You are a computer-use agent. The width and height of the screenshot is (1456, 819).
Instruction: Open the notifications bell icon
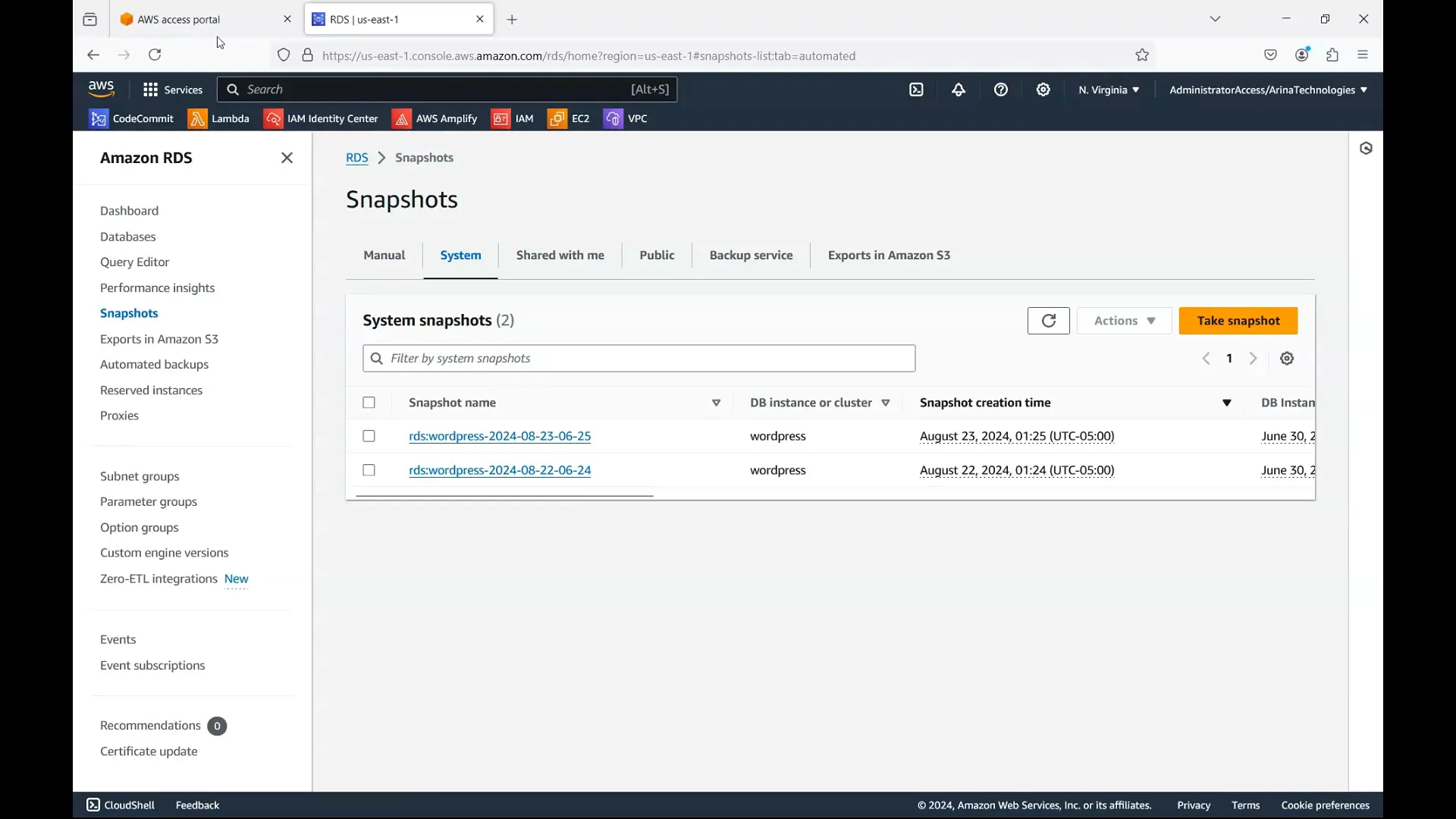(959, 89)
